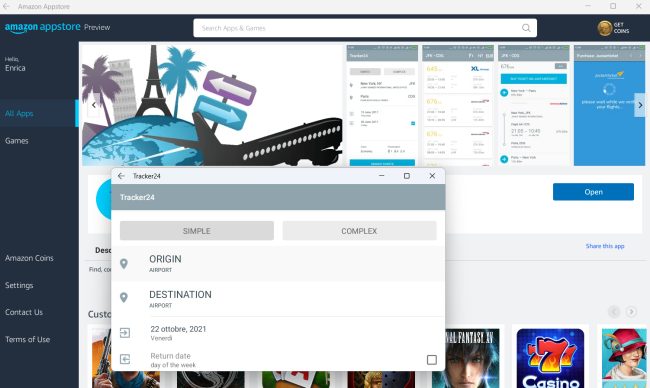This screenshot has width=650, height=388.
Task: Maximize the Amazon Appstore window
Action: click(613, 6)
